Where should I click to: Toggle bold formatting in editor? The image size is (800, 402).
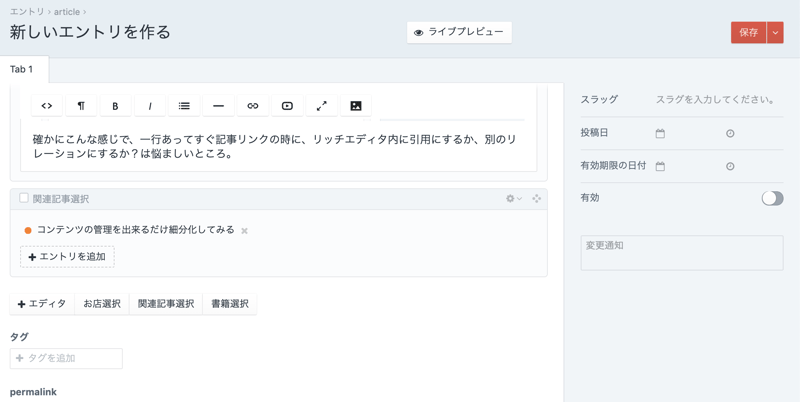115,106
